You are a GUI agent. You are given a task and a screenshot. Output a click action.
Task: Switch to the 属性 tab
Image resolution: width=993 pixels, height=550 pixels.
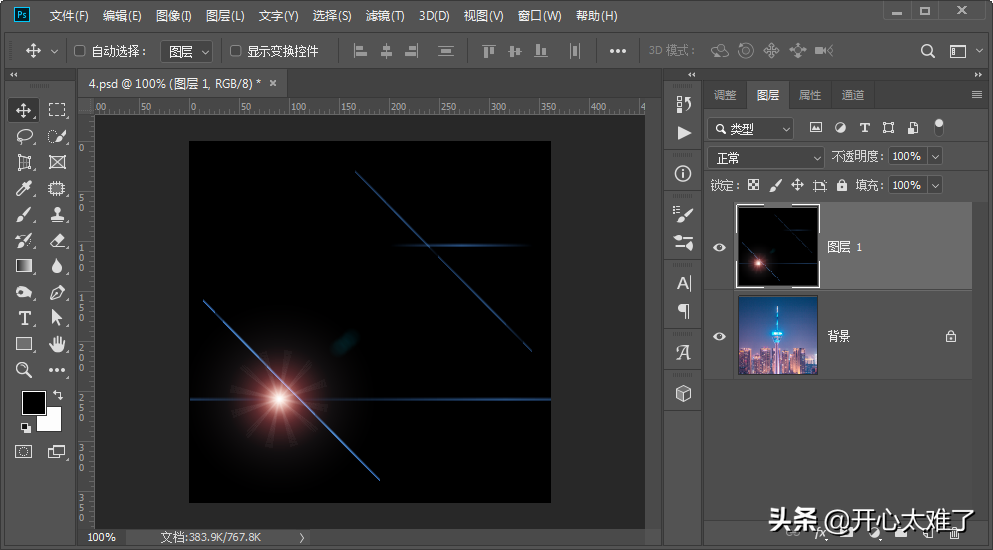809,95
